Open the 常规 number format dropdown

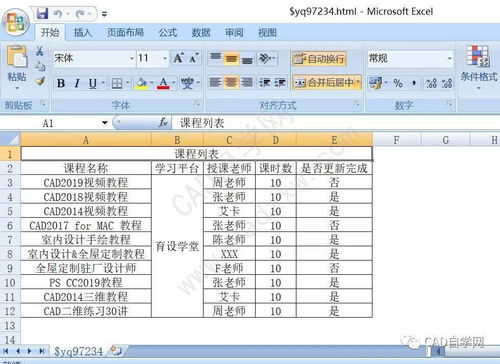[449, 59]
